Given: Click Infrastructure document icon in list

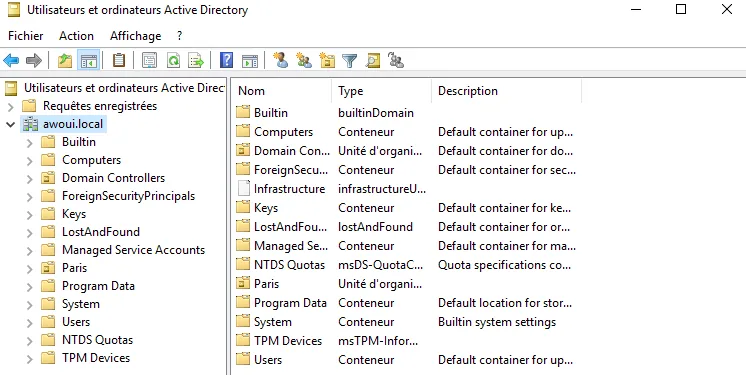Looking at the screenshot, I should 243,189.
